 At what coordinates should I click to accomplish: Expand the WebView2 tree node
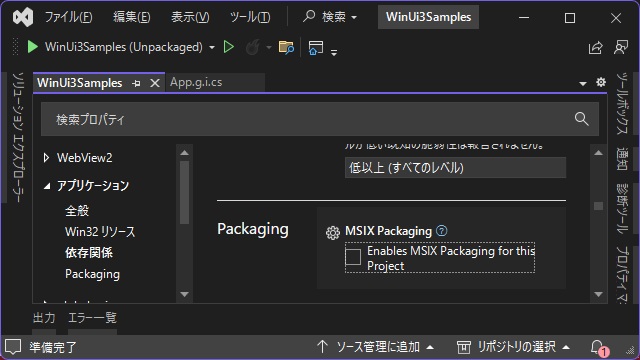[x=47, y=158]
